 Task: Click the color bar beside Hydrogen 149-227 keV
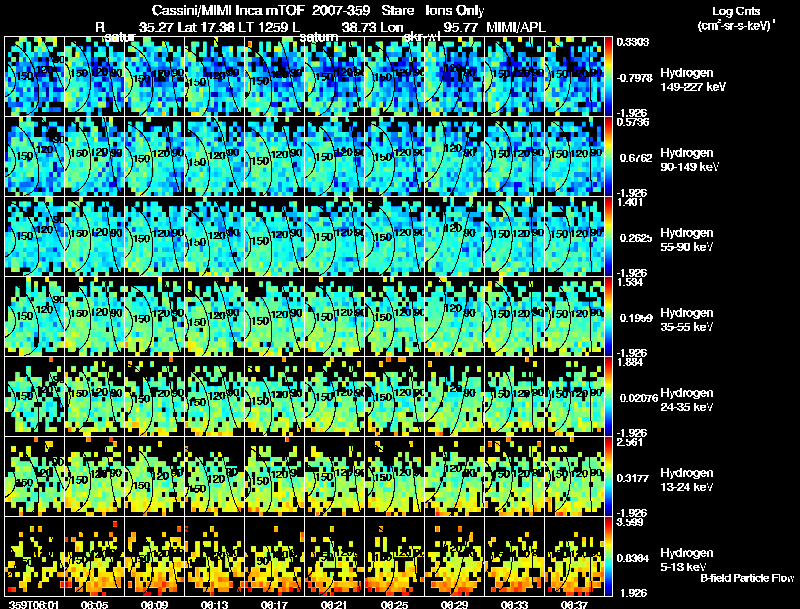pos(608,77)
